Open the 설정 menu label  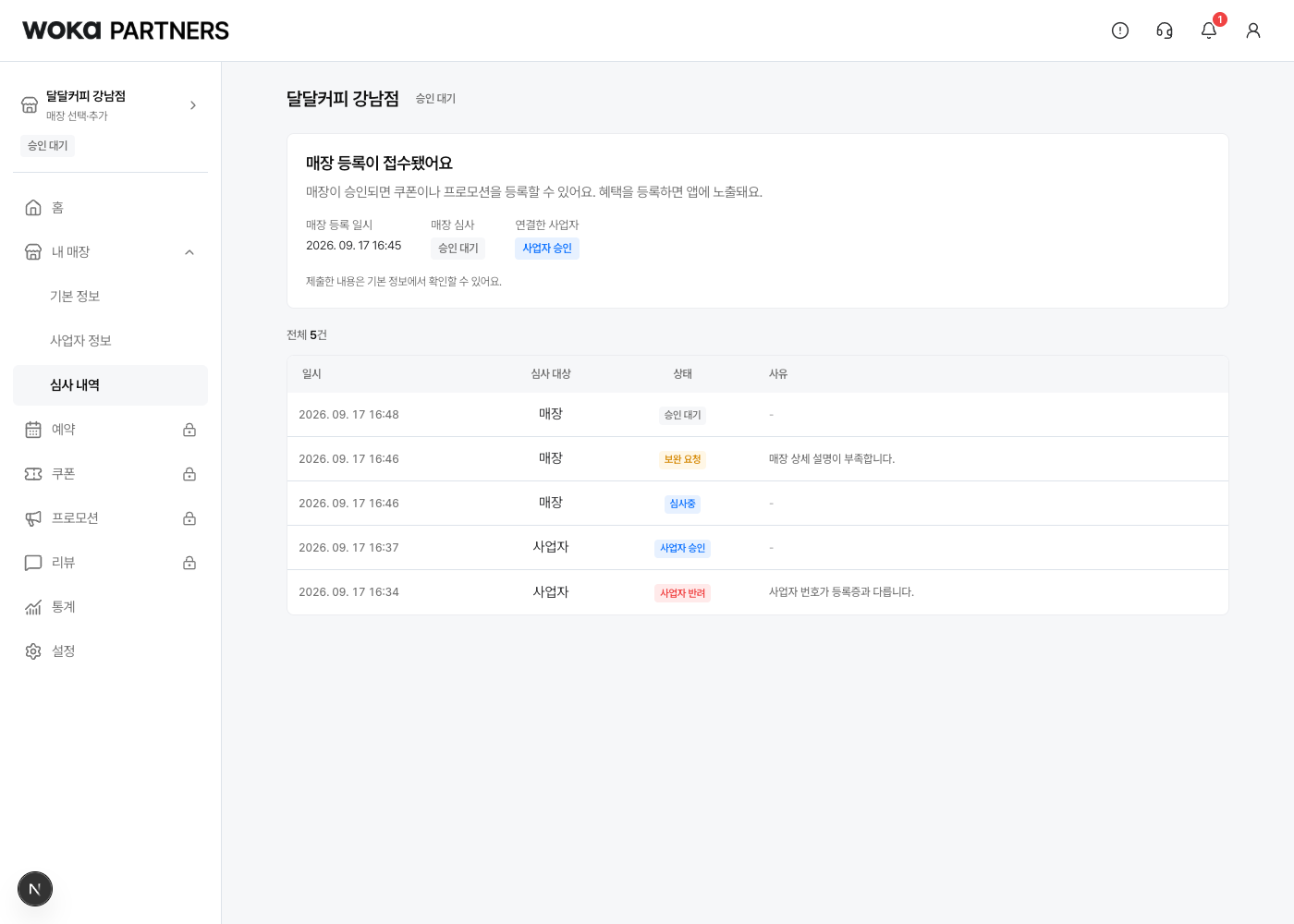pos(64,651)
